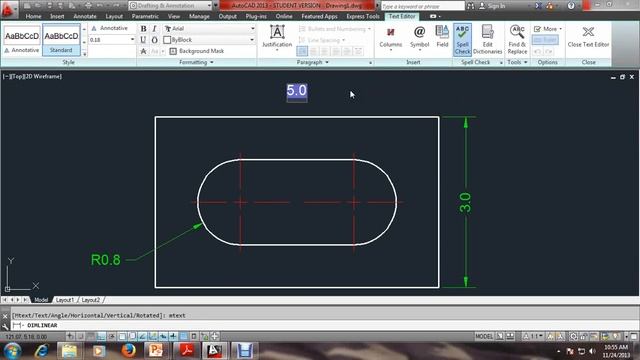640x360 pixels.
Task: Click the Close Text Editor button
Action: point(588,37)
